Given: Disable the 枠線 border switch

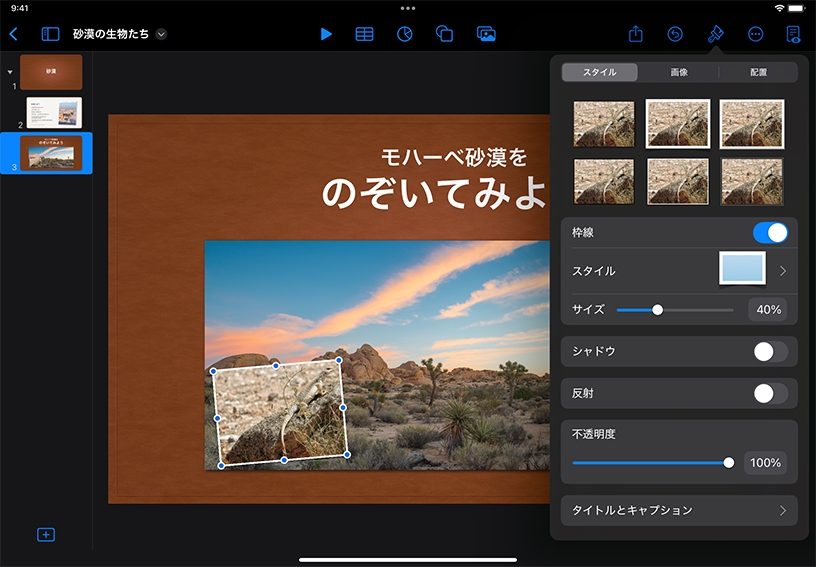Looking at the screenshot, I should 770,233.
